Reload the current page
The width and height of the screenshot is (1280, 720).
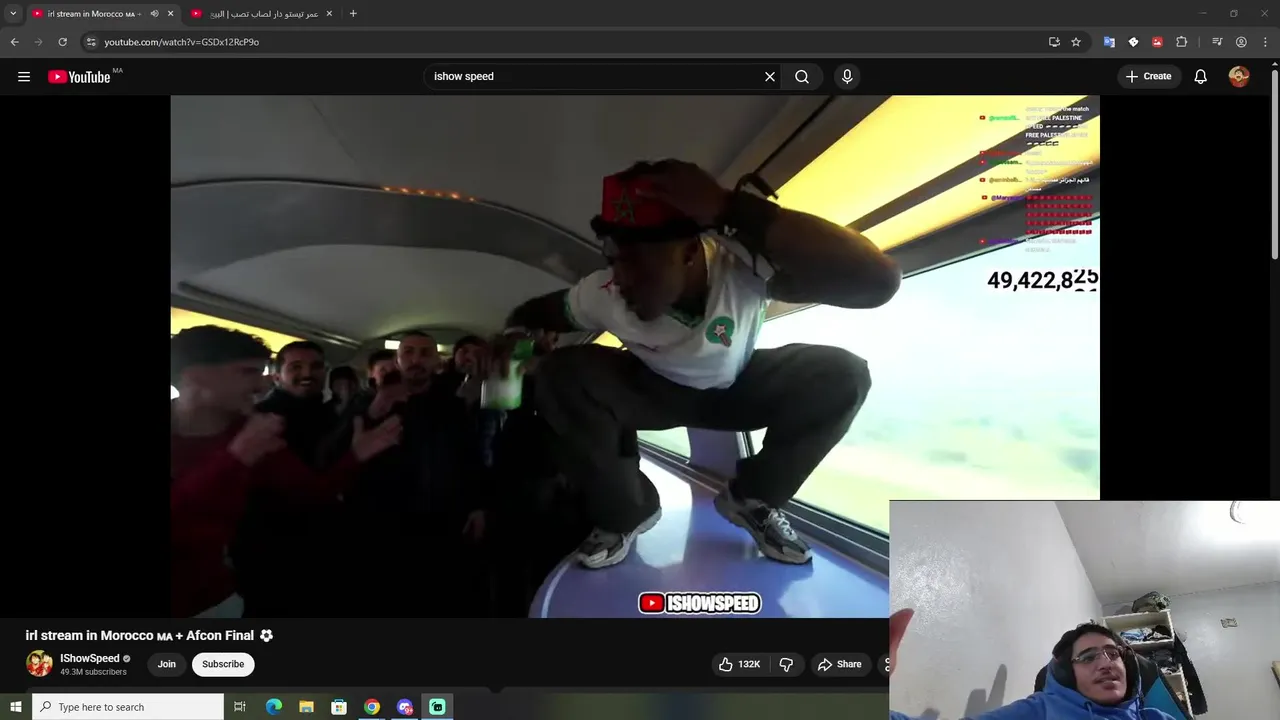62,42
